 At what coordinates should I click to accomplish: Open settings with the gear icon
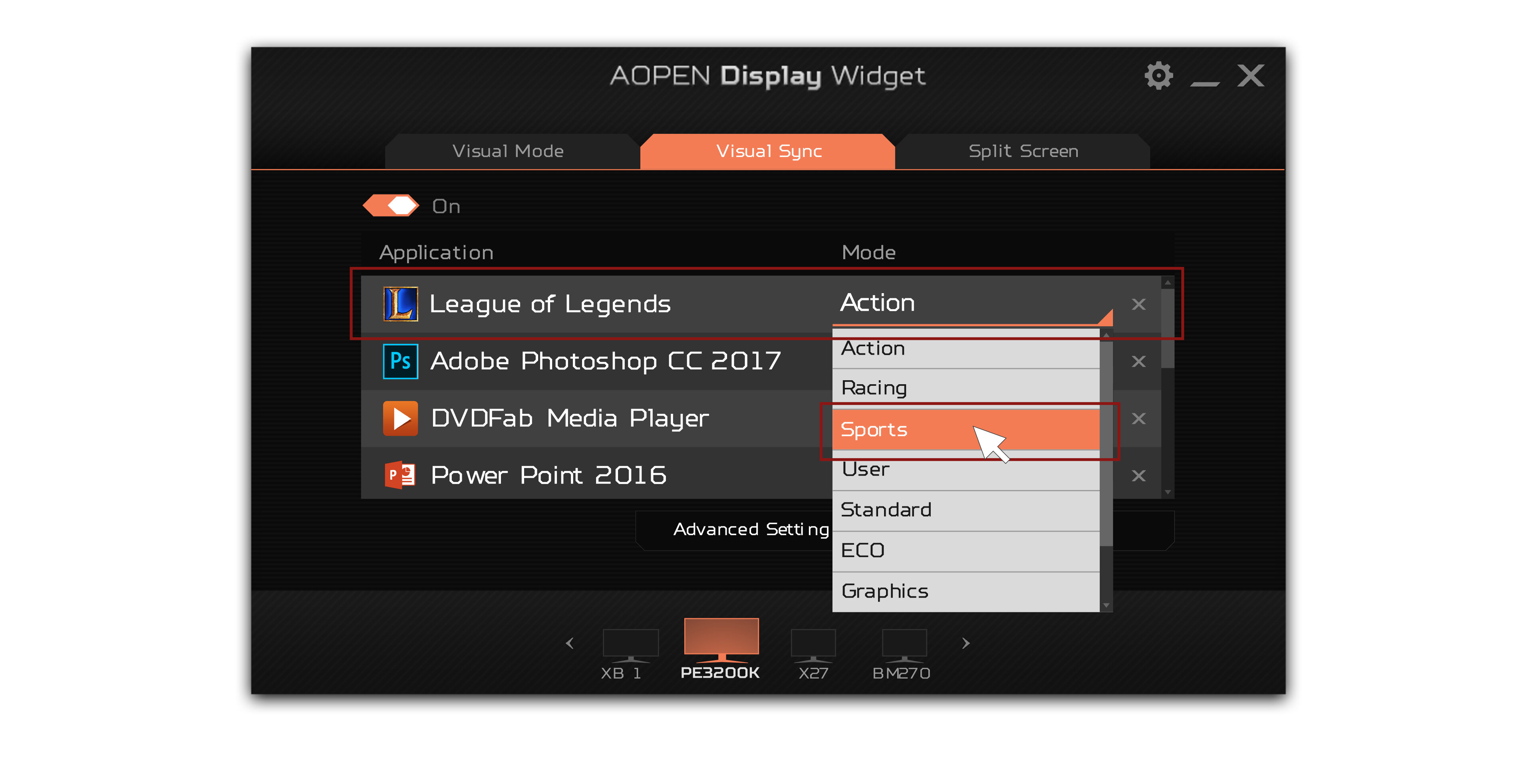(1158, 75)
